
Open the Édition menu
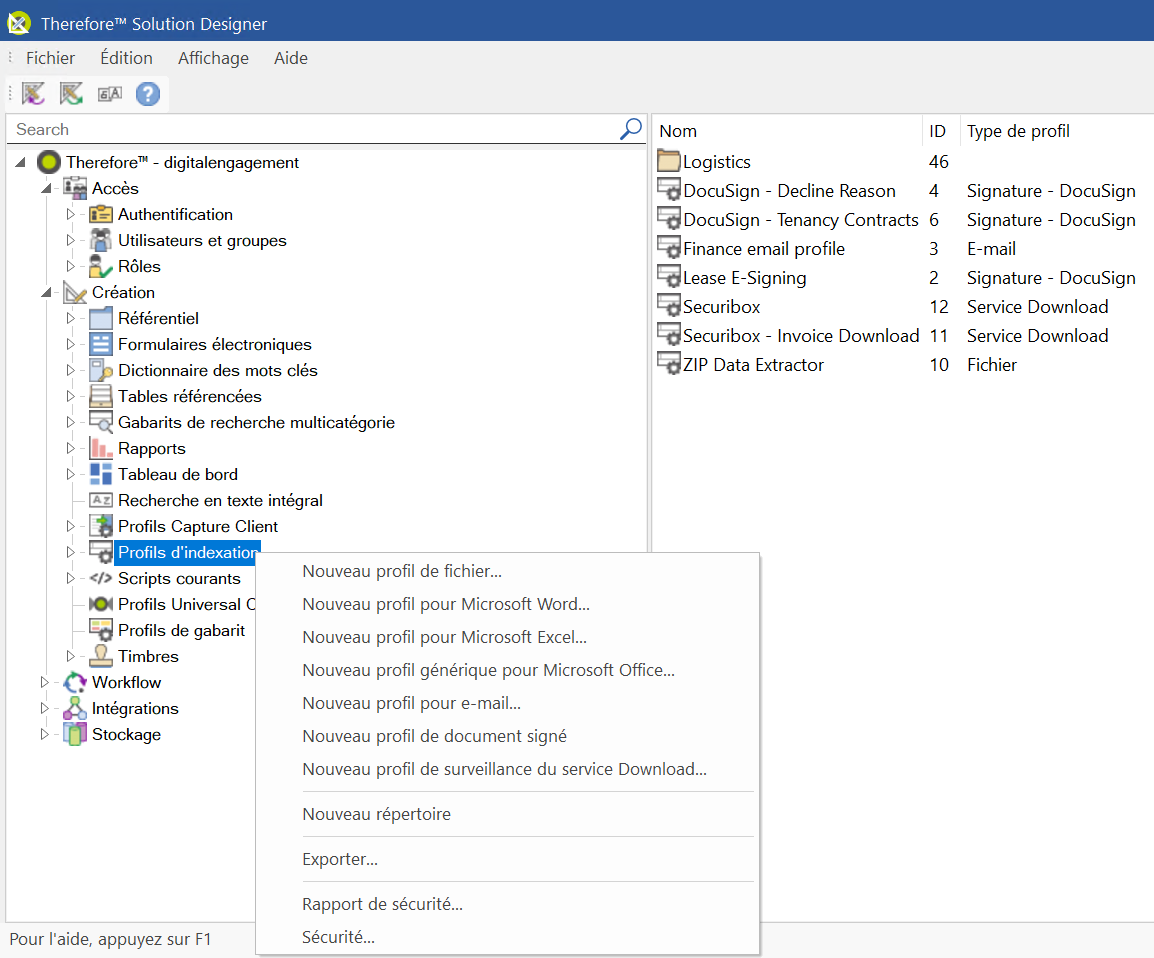coord(127,58)
